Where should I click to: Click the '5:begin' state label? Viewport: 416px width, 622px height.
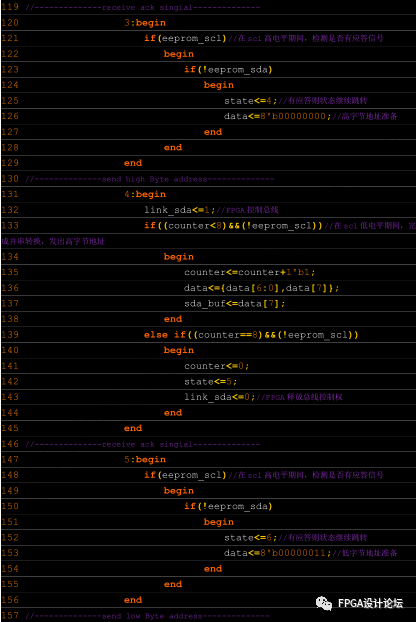[145, 459]
